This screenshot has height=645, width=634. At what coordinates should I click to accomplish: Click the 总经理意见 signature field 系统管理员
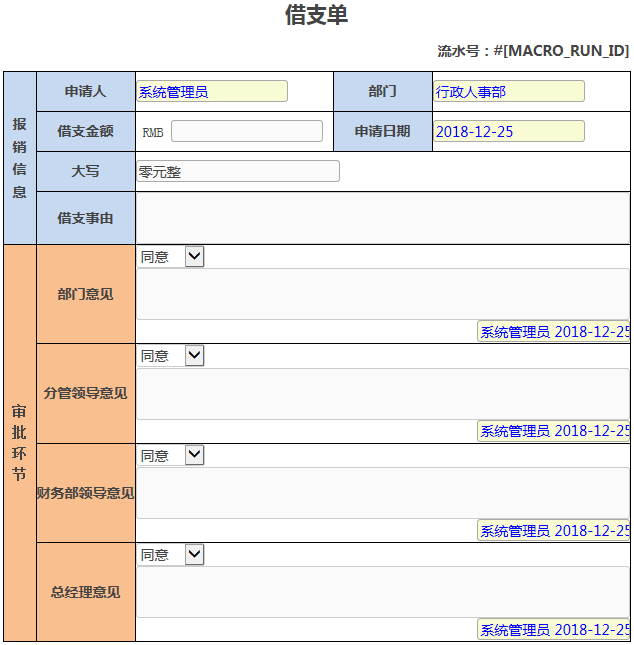(x=554, y=629)
